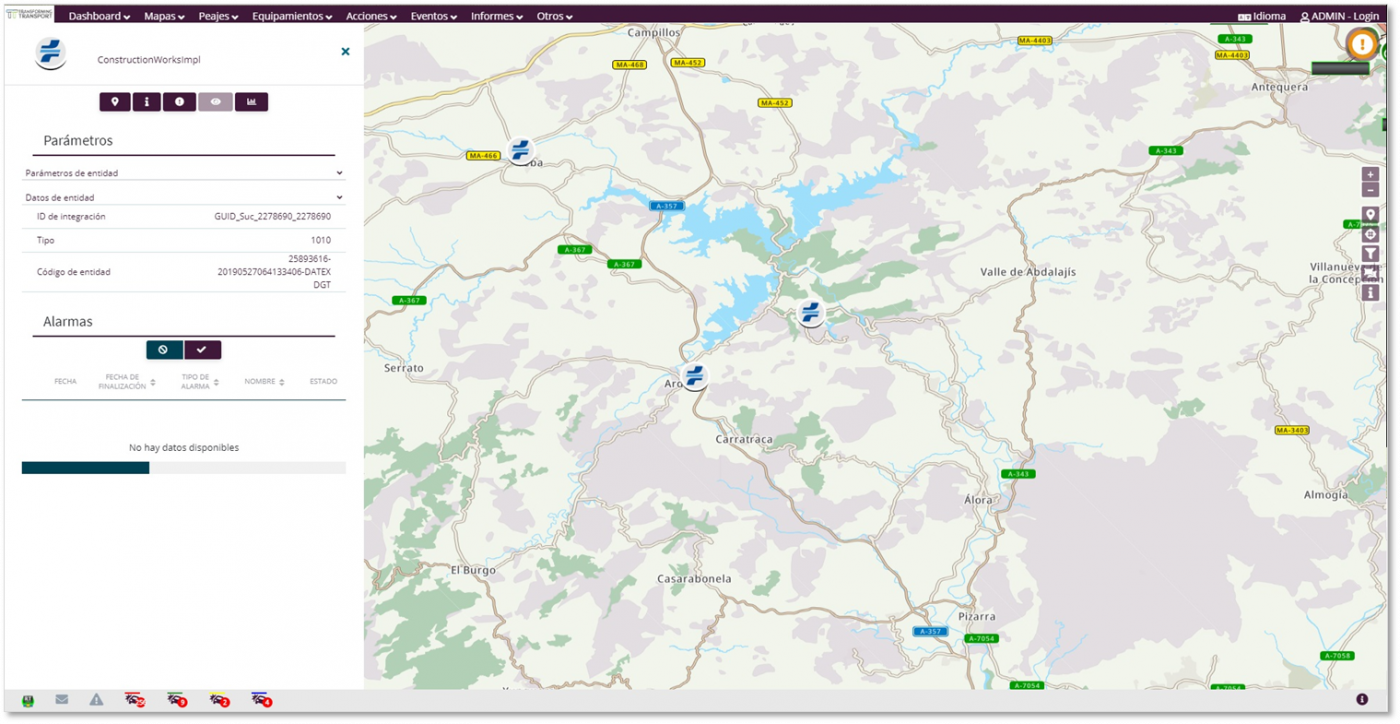The height and width of the screenshot is (724, 1400).
Task: Click the ADMIN - Login user link
Action: pos(1339,16)
